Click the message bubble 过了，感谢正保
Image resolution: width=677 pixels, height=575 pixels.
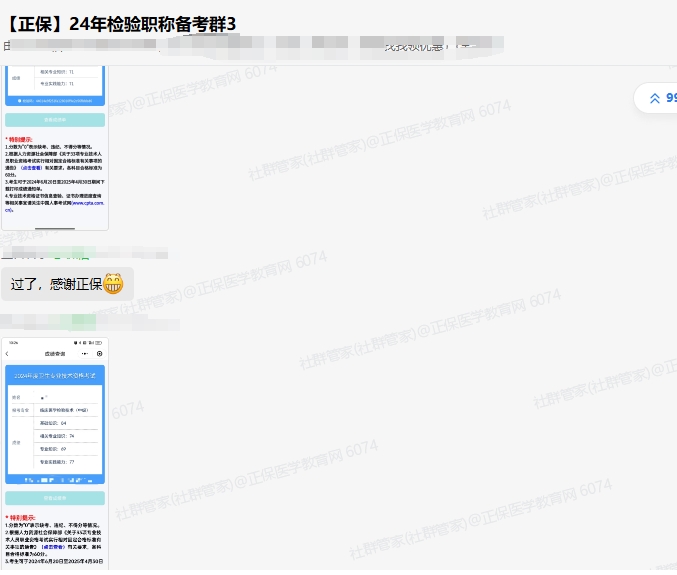[66, 284]
